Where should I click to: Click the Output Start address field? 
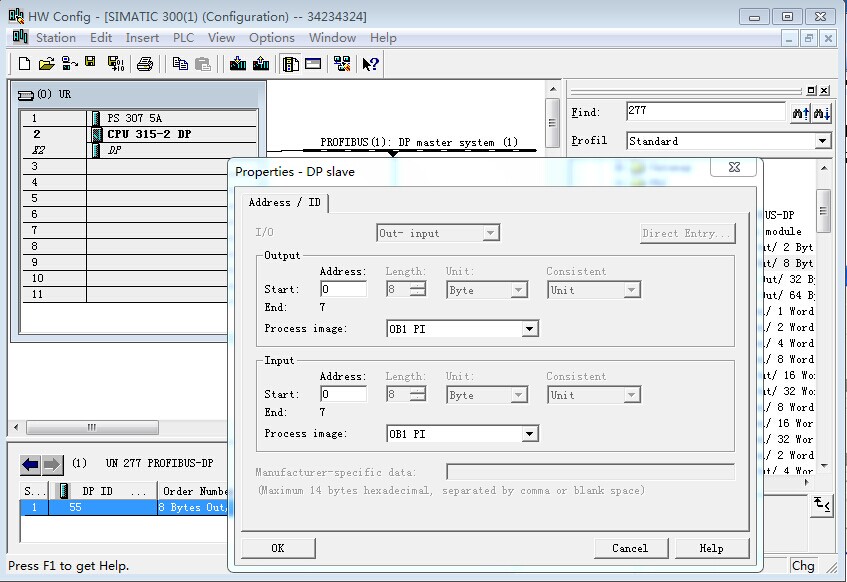[343, 290]
